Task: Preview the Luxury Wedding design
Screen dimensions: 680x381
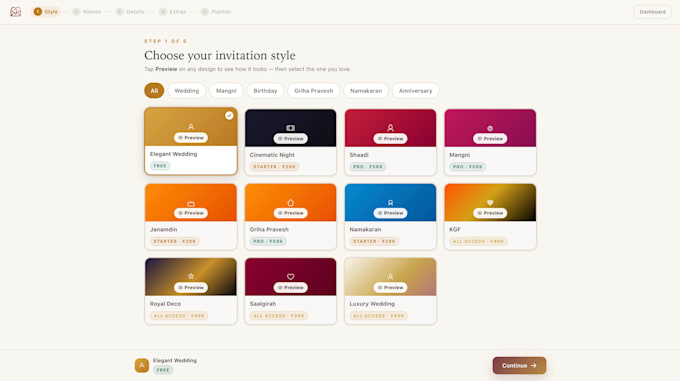Action: pyautogui.click(x=390, y=288)
